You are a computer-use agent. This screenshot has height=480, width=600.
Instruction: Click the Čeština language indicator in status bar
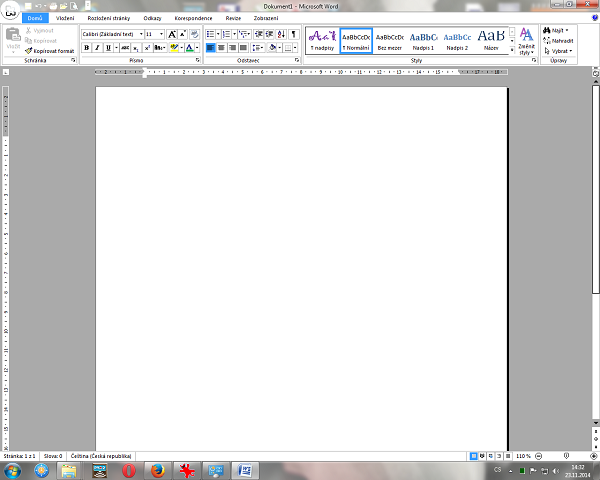click(x=101, y=455)
